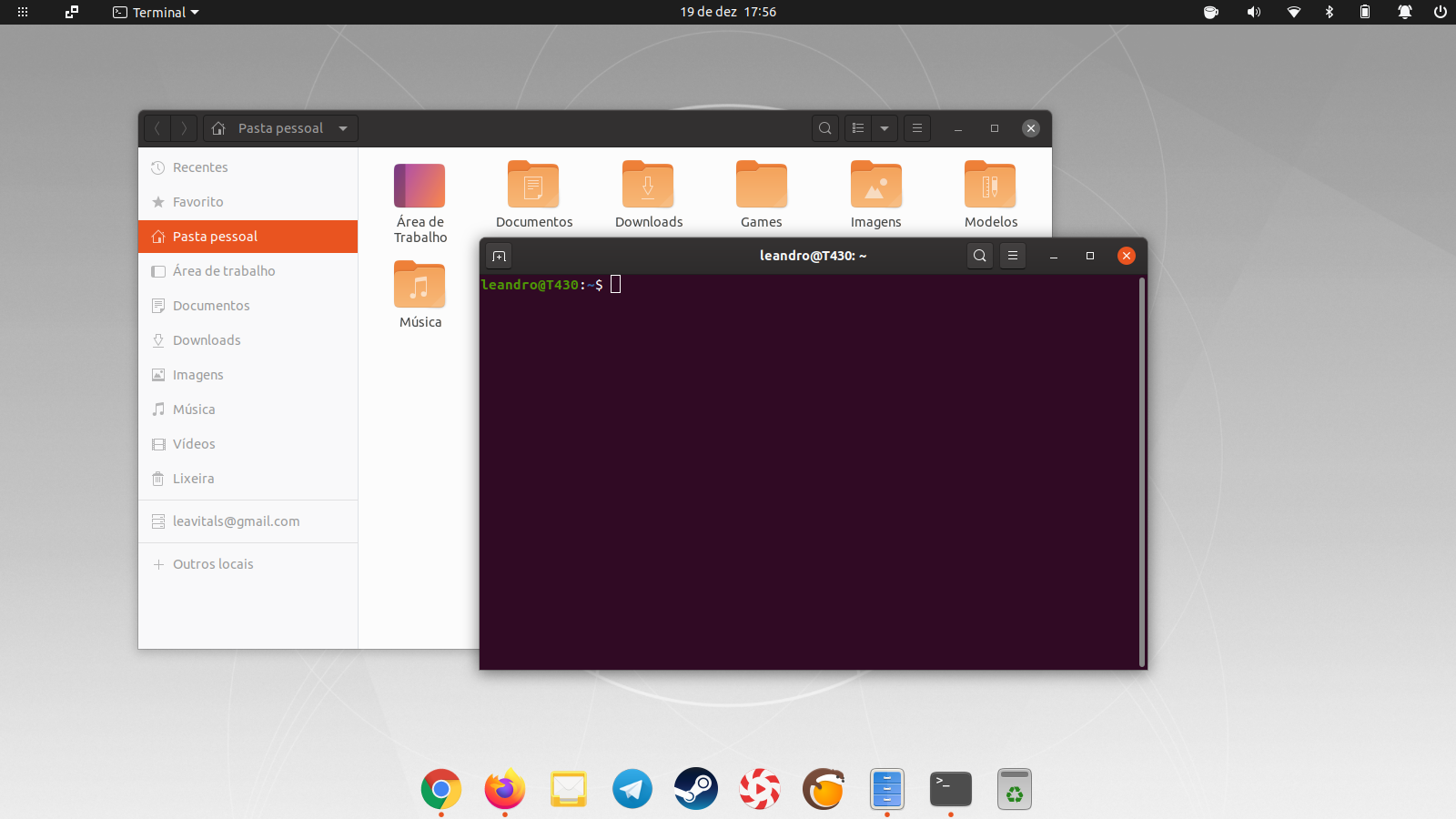Close the terminal window
Viewport: 1456px width, 819px height.
point(1127,256)
